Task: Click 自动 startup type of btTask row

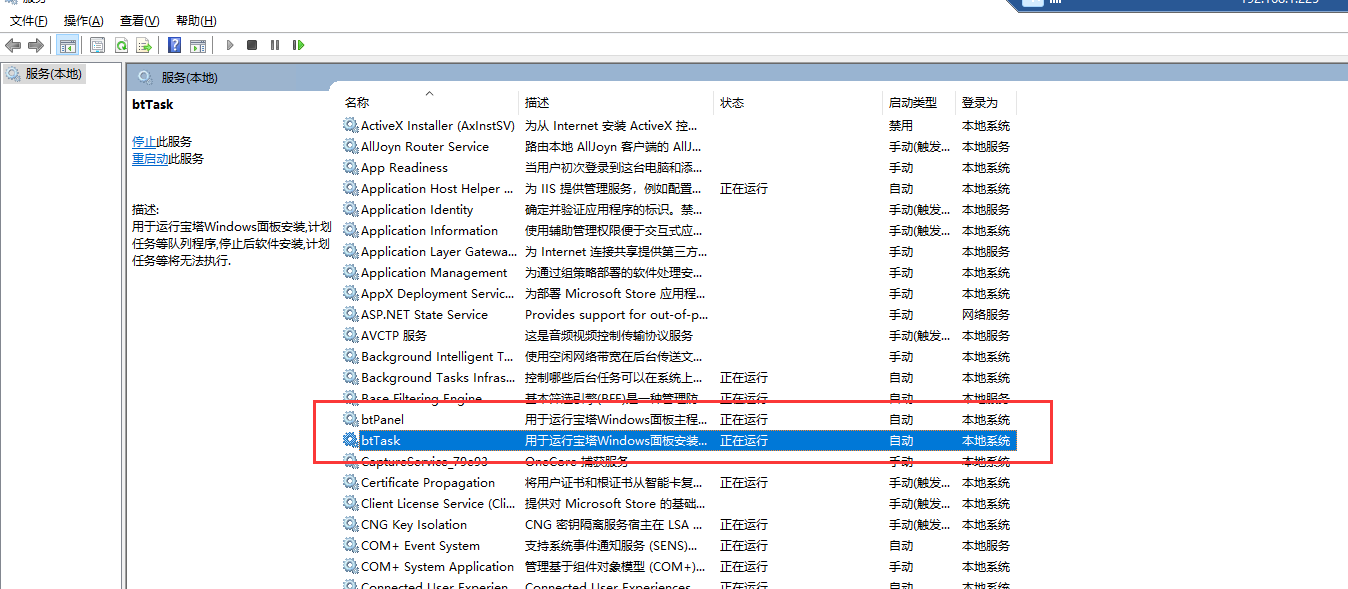Action: [x=901, y=441]
